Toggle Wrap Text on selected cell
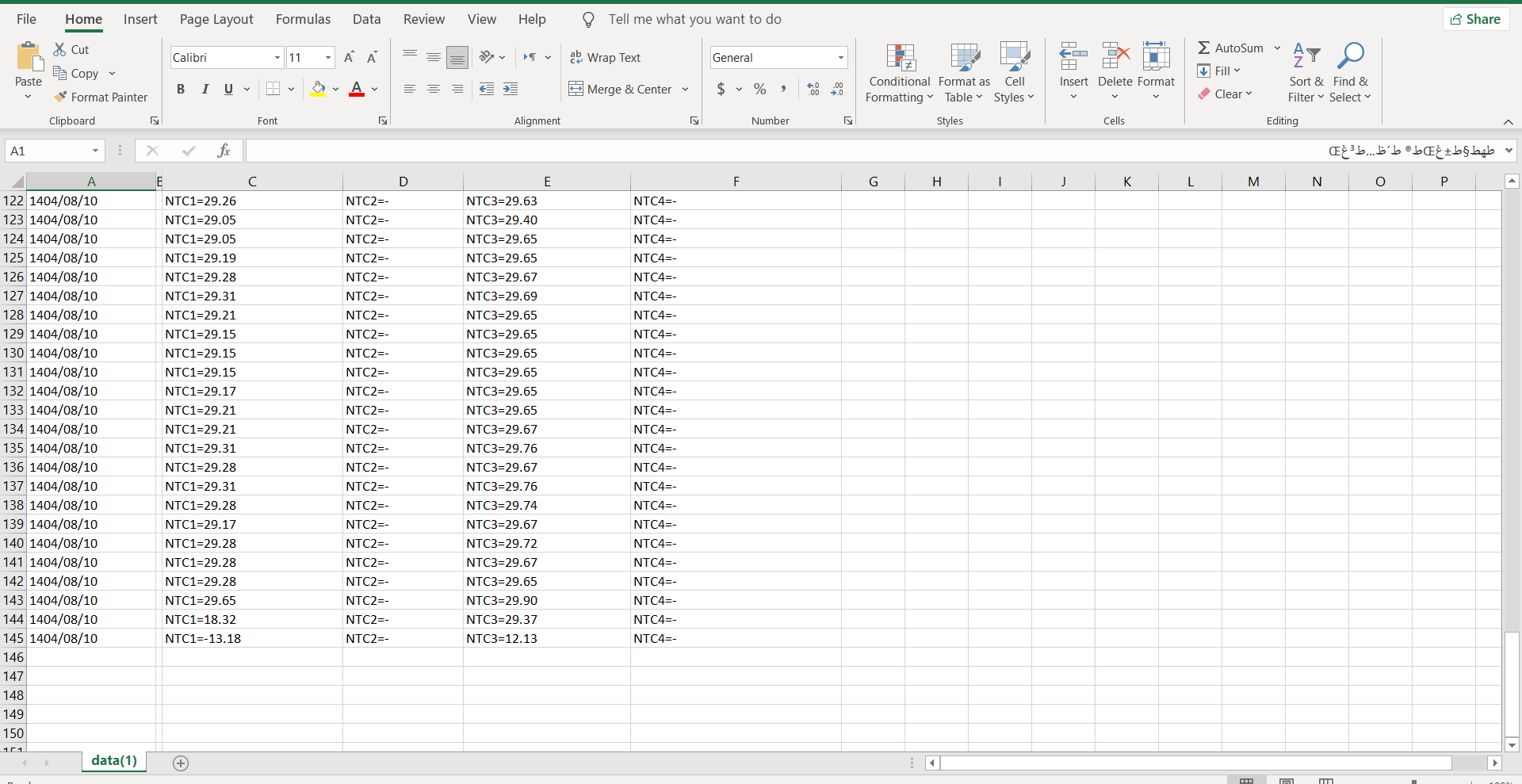1522x784 pixels. 605,57
